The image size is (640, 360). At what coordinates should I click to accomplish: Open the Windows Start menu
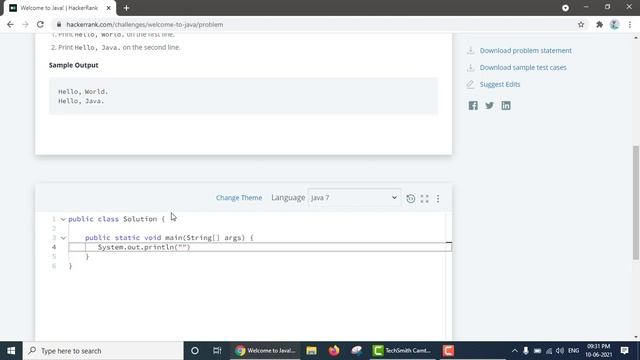coord(11,351)
